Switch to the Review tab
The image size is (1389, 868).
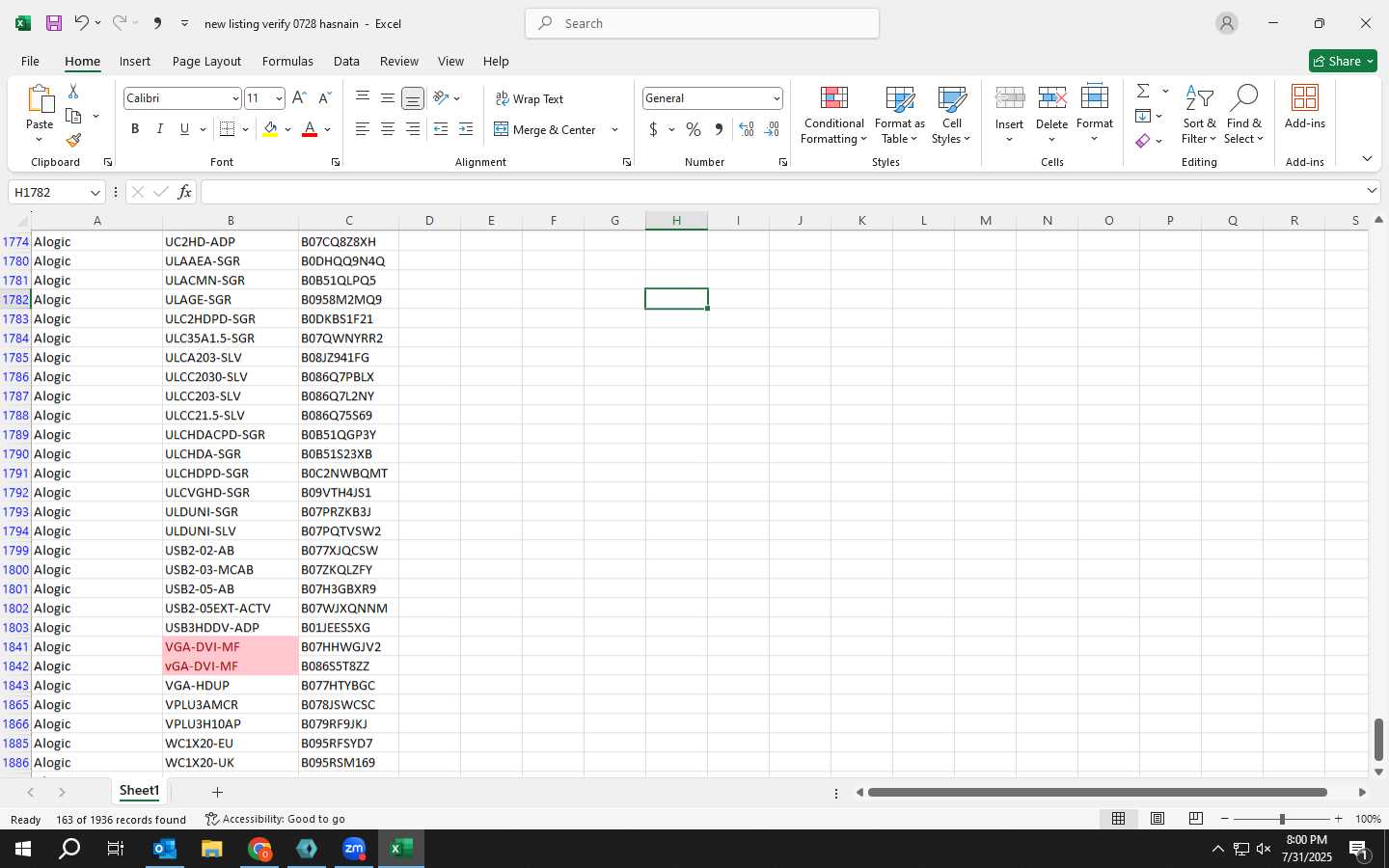(x=399, y=61)
